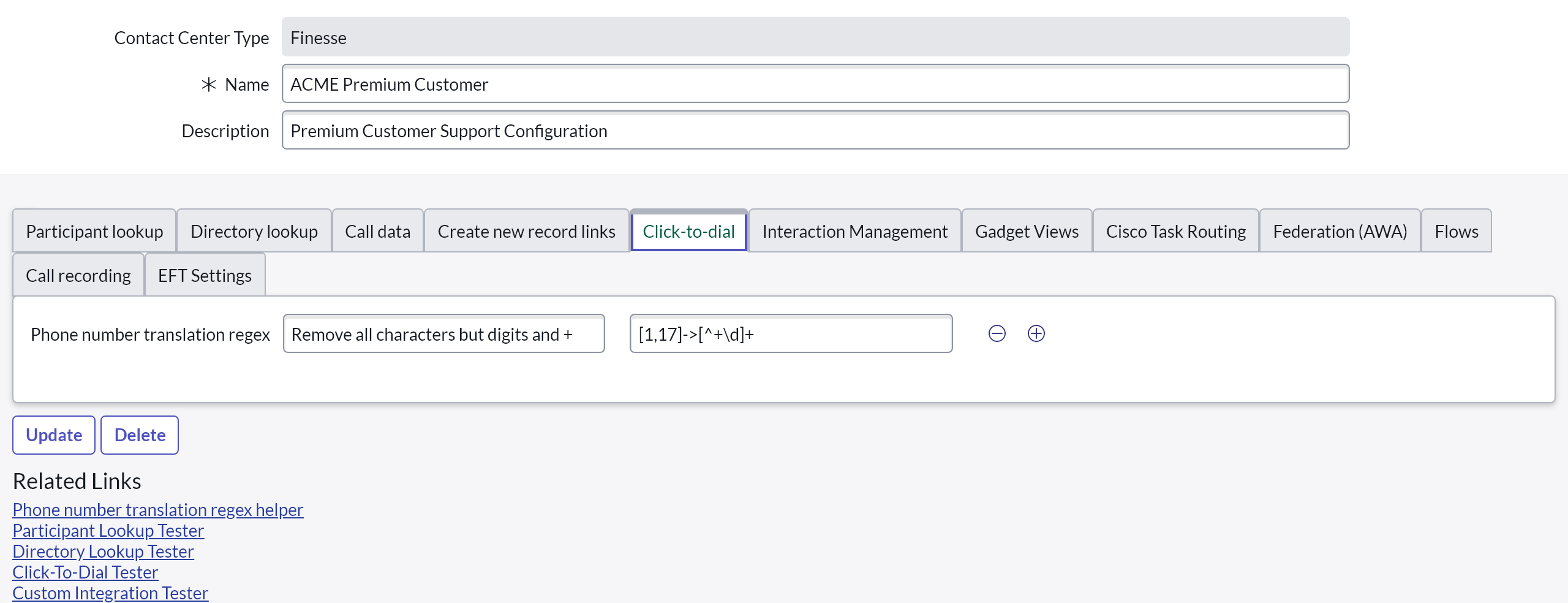The image size is (1568, 603).
Task: Click the Name input field
Action: pos(815,84)
